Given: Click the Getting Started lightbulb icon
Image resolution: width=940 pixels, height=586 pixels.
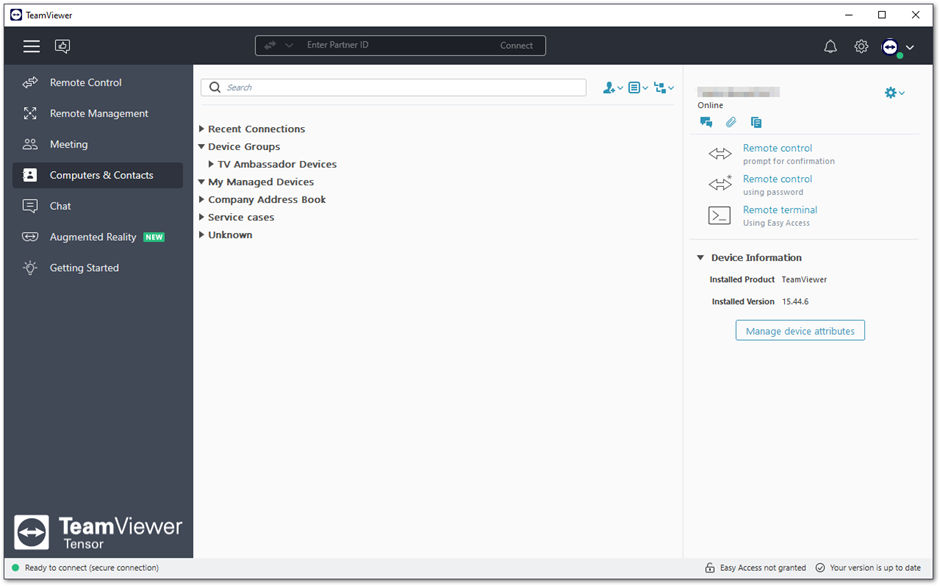Looking at the screenshot, I should [x=30, y=268].
